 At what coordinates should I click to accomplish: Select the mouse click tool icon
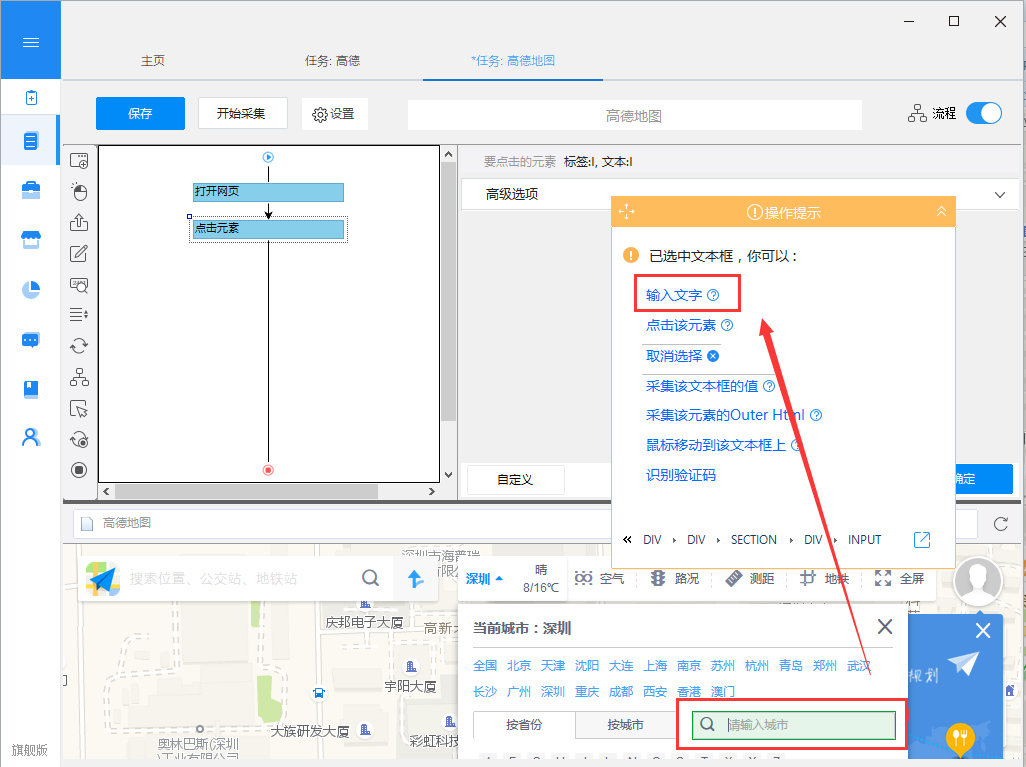click(79, 191)
